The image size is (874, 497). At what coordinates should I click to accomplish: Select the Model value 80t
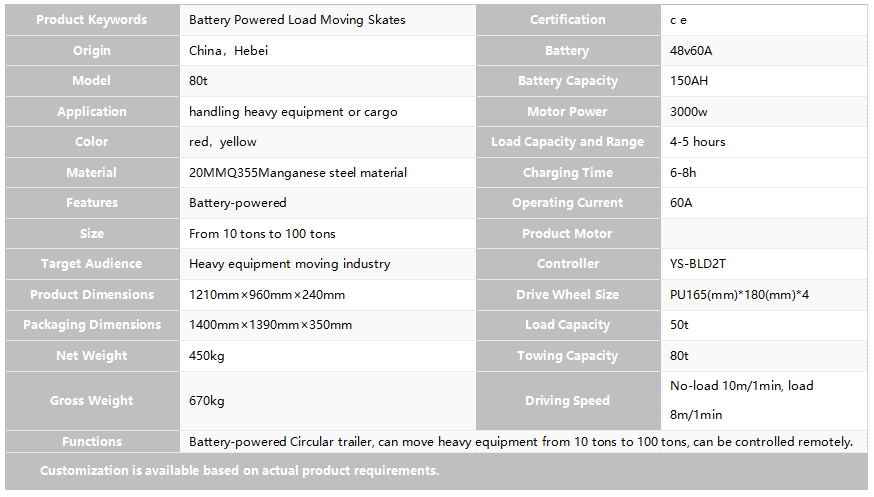pyautogui.click(x=328, y=81)
